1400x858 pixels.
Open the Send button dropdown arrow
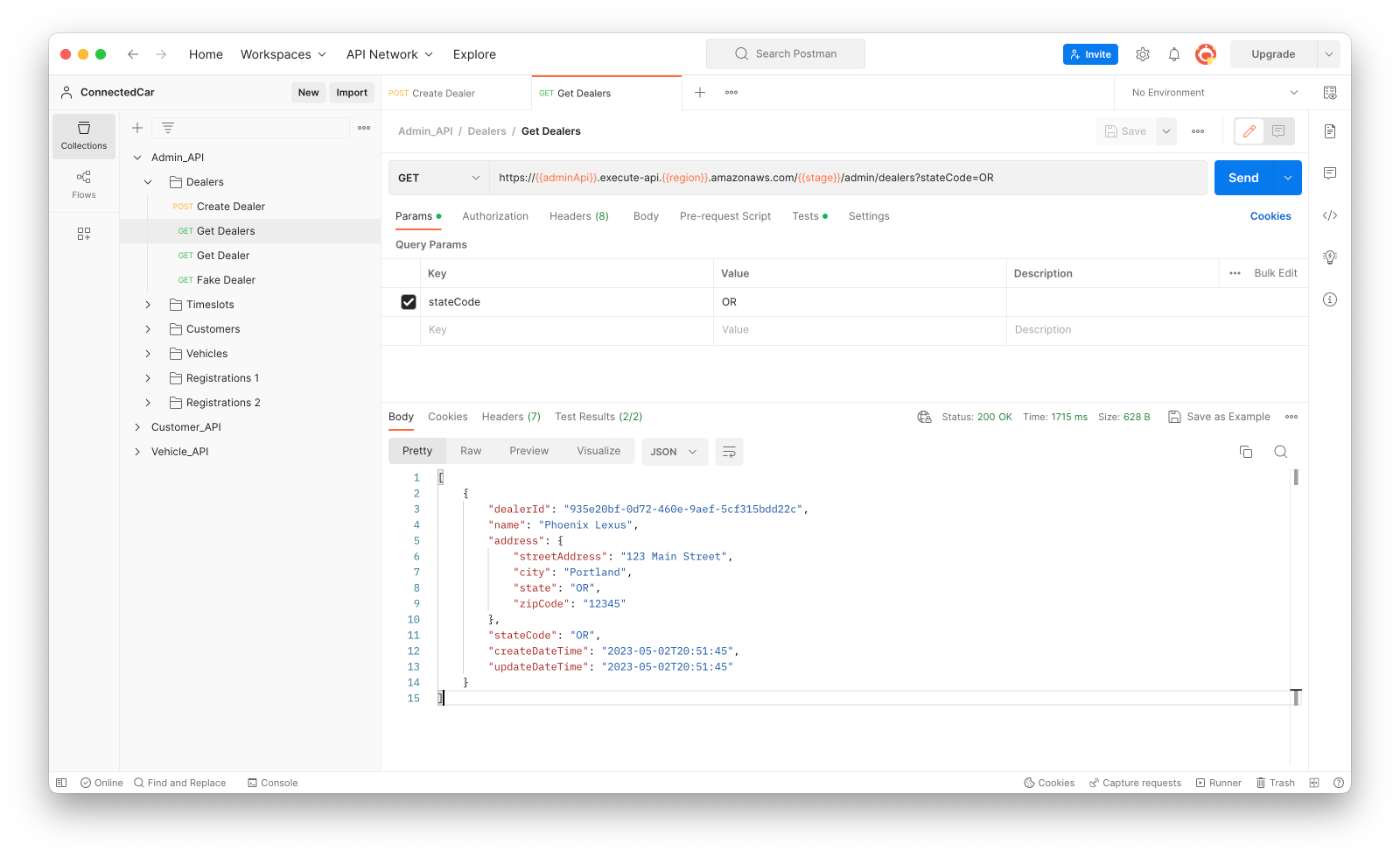(1288, 178)
